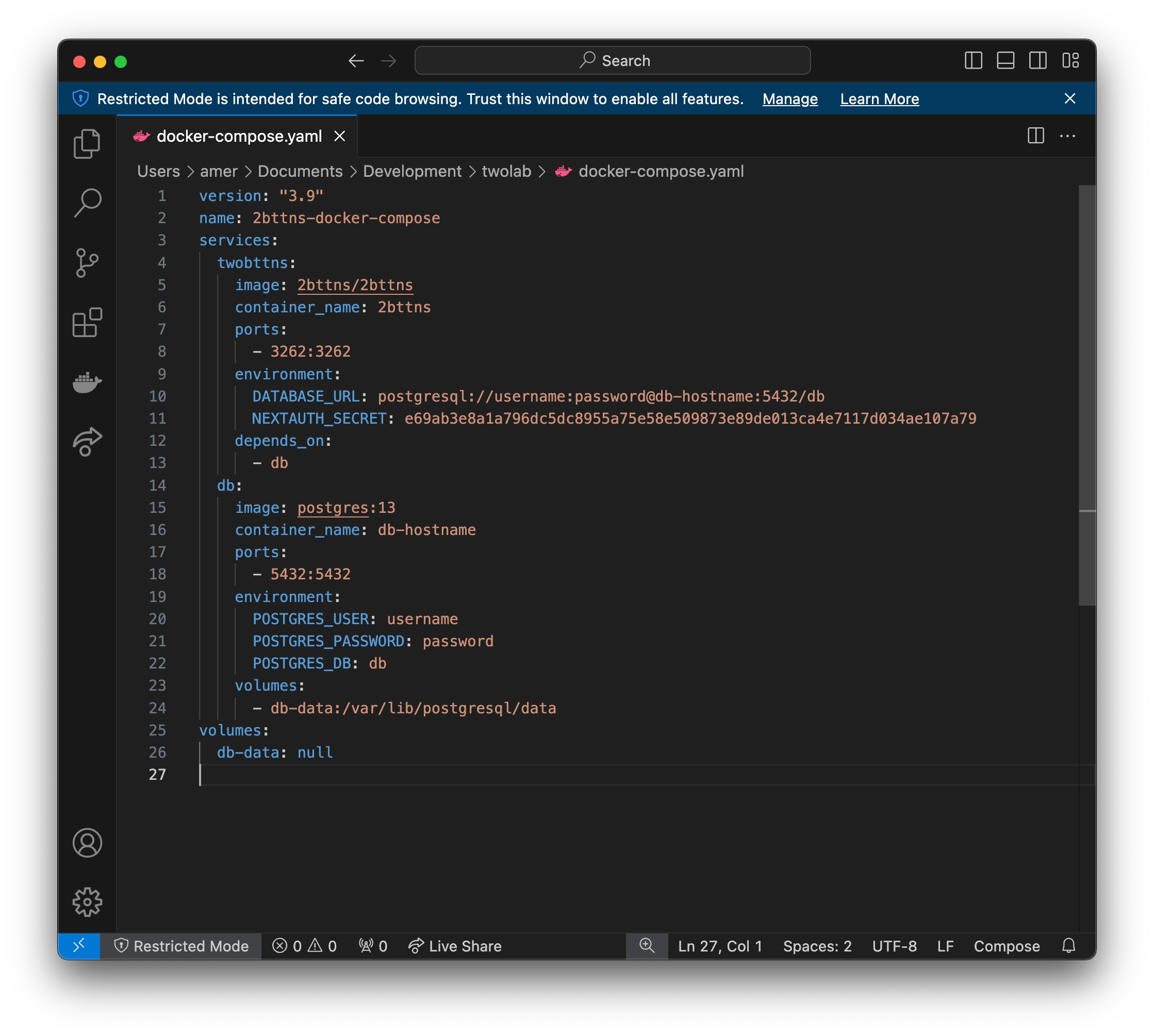Go back with the left arrow
Image resolution: width=1154 pixels, height=1036 pixels.
pos(356,60)
